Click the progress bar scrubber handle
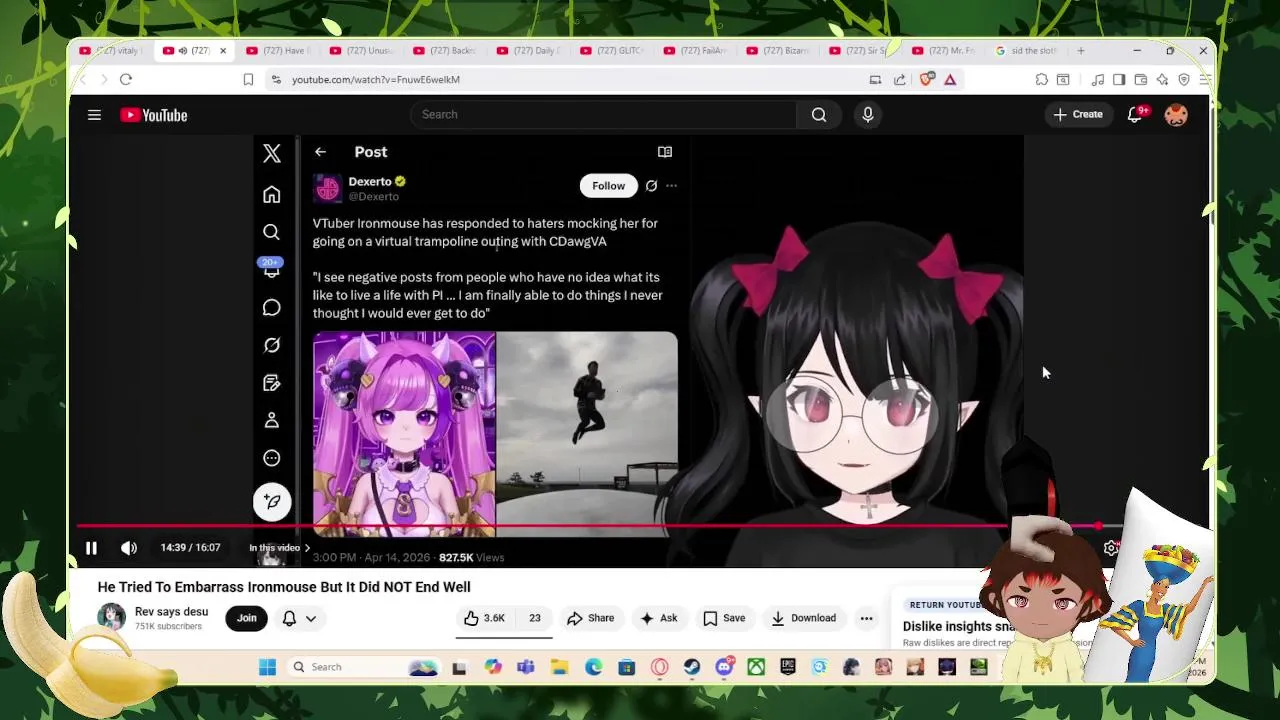The height and width of the screenshot is (720, 1280). click(1098, 526)
